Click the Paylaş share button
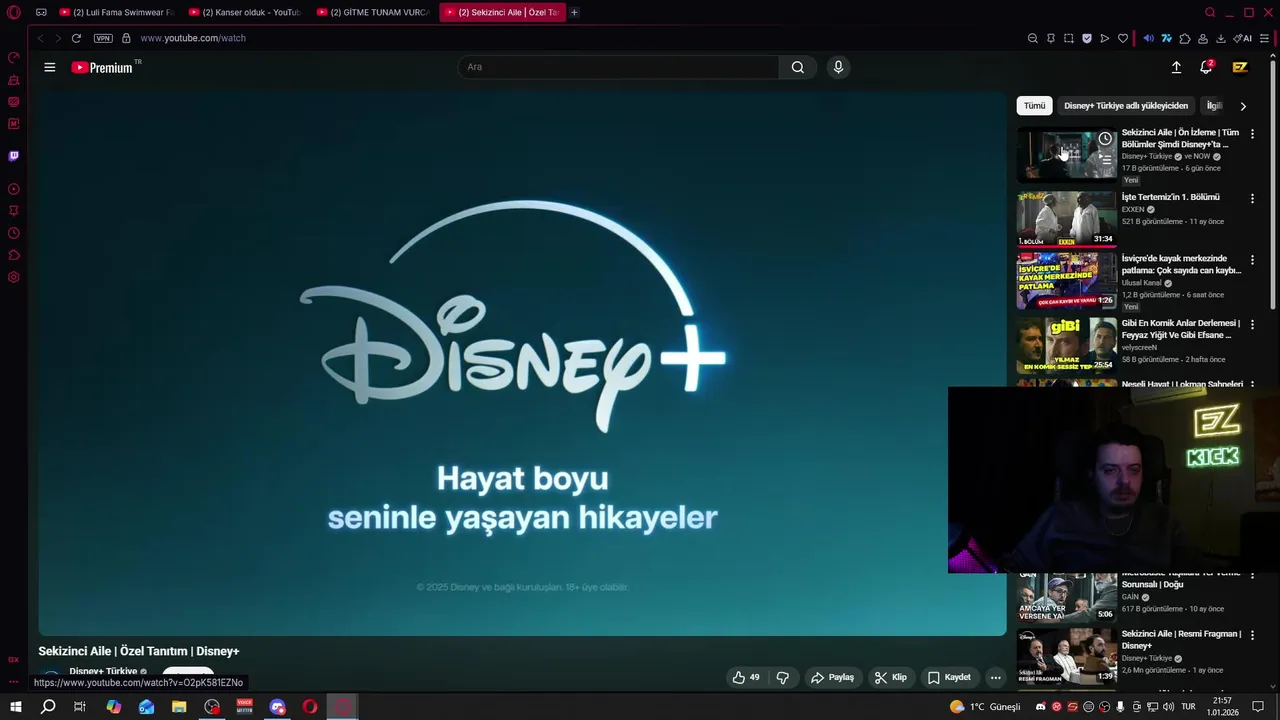Image resolution: width=1280 pixels, height=720 pixels. click(833, 677)
